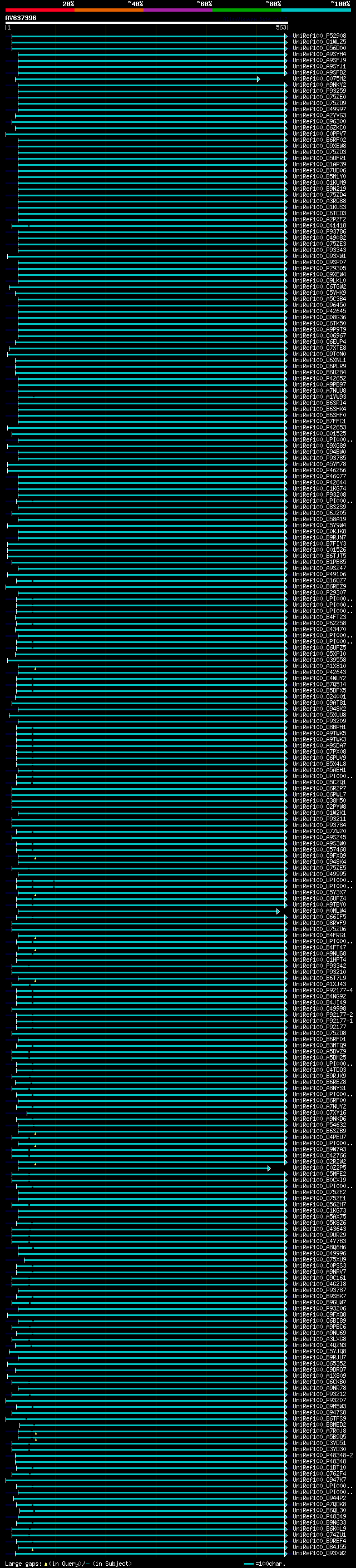Viewport: 356px width, 1568px height.
Task: Select the UniRef100_B7UD06 label
Action: (x=319, y=170)
